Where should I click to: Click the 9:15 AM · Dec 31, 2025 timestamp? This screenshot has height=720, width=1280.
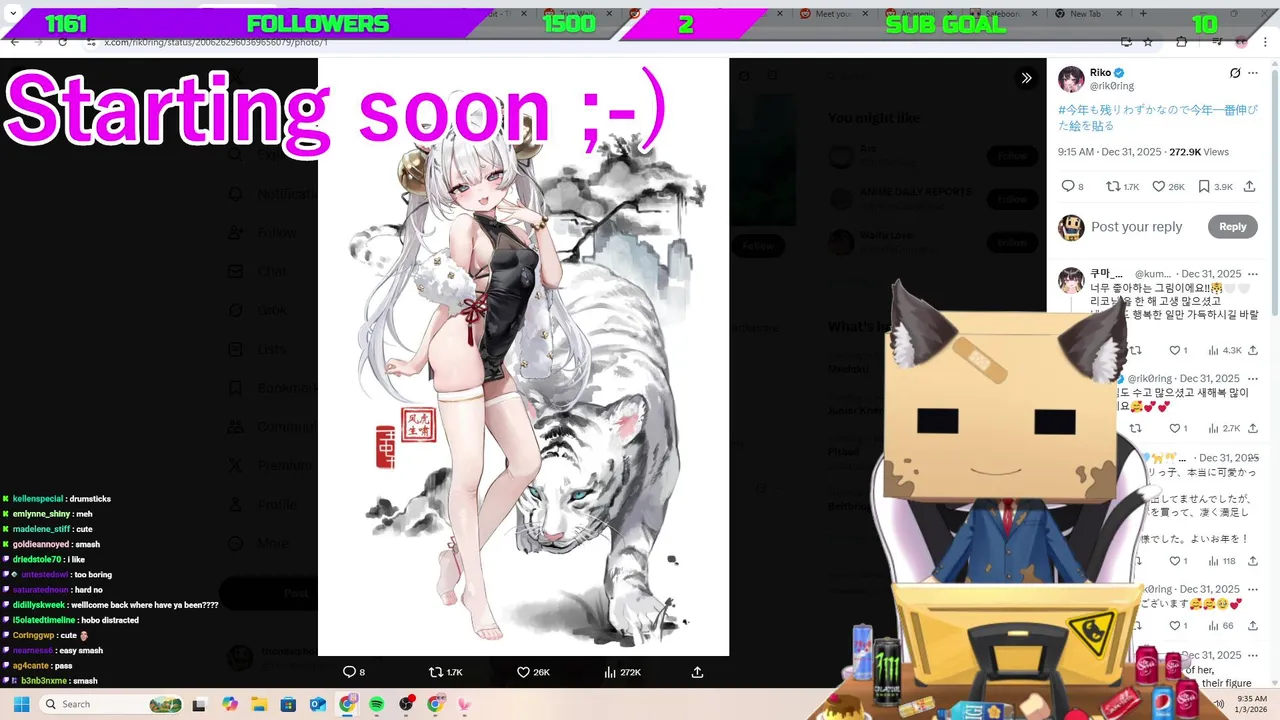point(1110,152)
